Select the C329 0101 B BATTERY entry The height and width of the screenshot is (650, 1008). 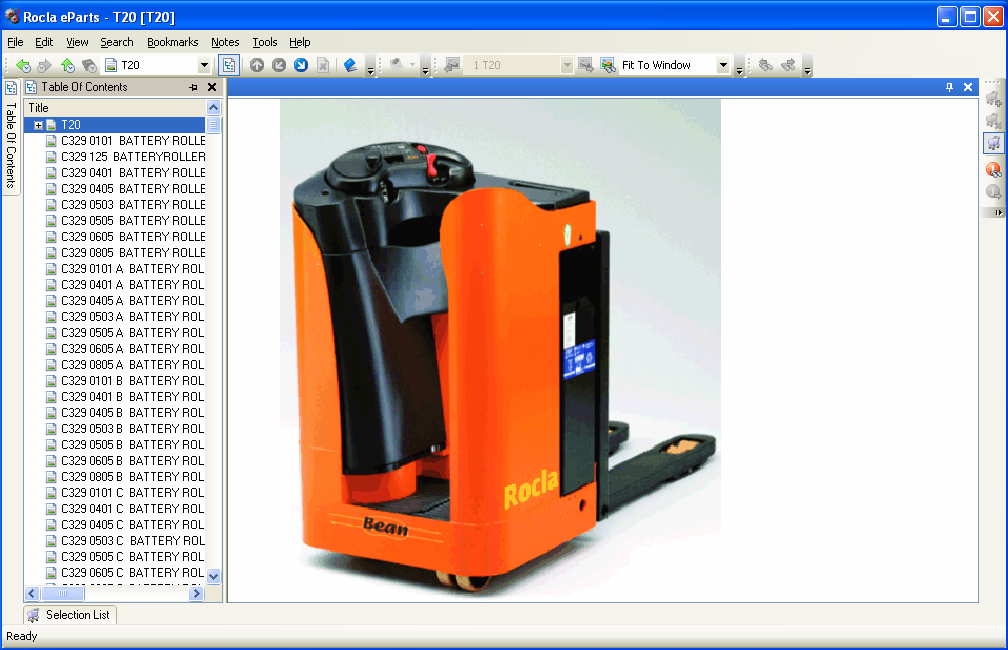click(x=125, y=381)
